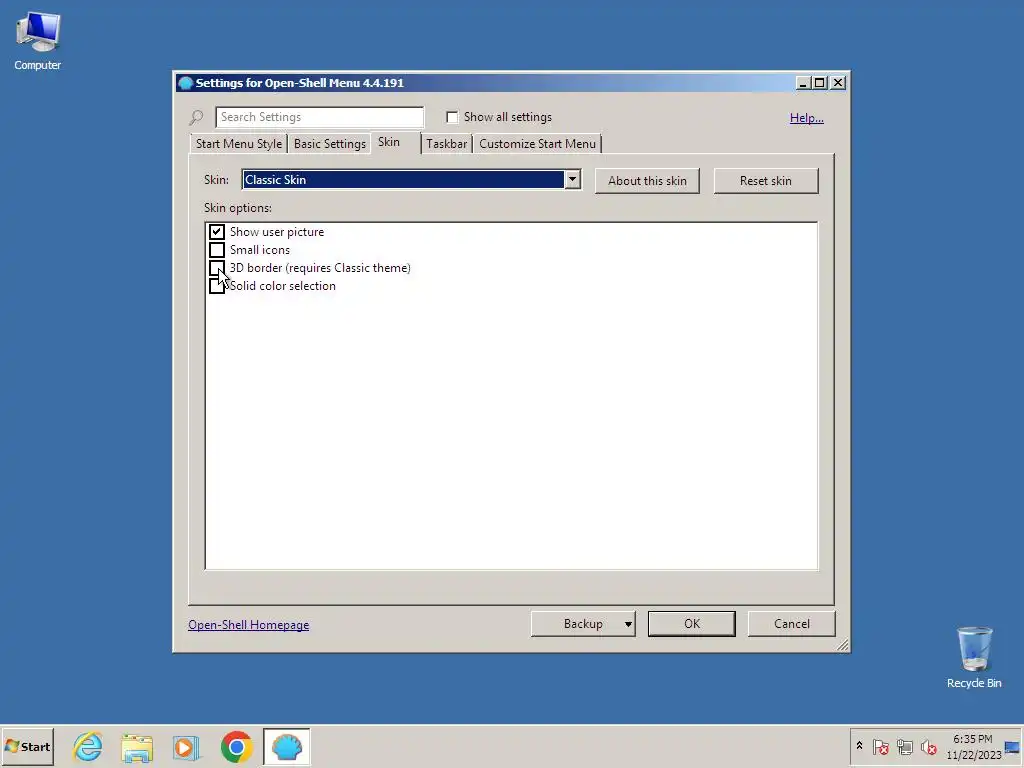Click the search magnifier icon
This screenshot has width=1024, height=768.
(196, 118)
